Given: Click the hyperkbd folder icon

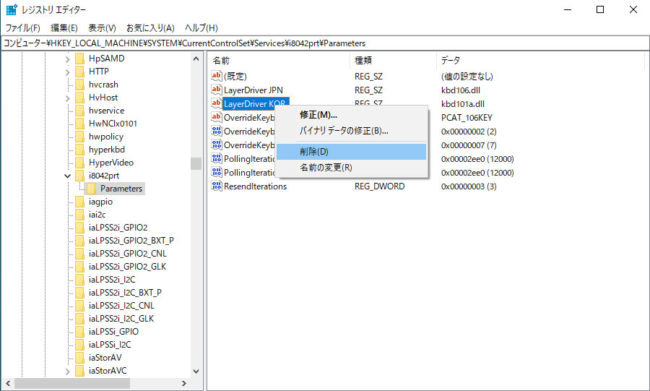Looking at the screenshot, I should click(80, 150).
